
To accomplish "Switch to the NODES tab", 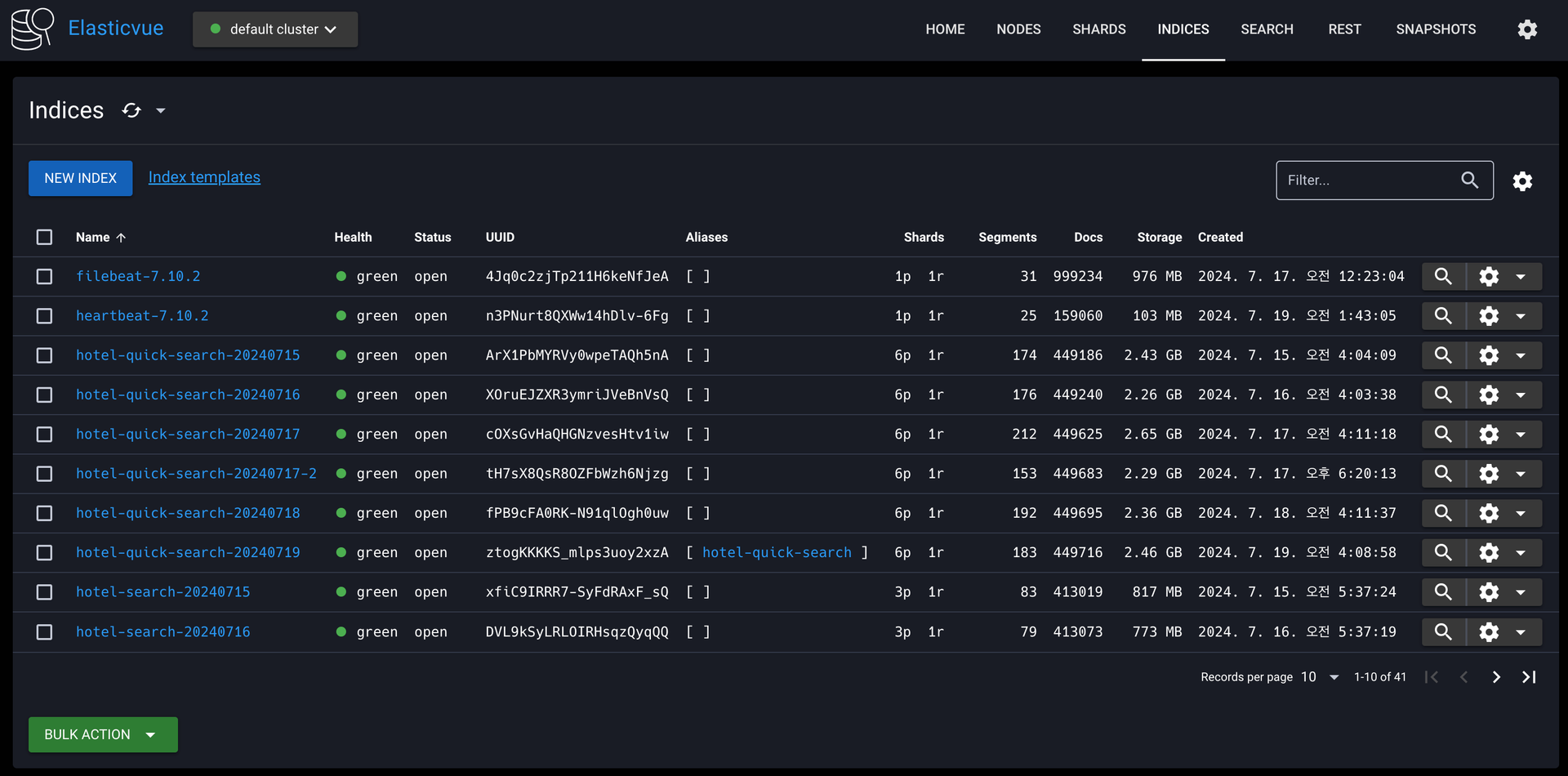I will click(1018, 29).
